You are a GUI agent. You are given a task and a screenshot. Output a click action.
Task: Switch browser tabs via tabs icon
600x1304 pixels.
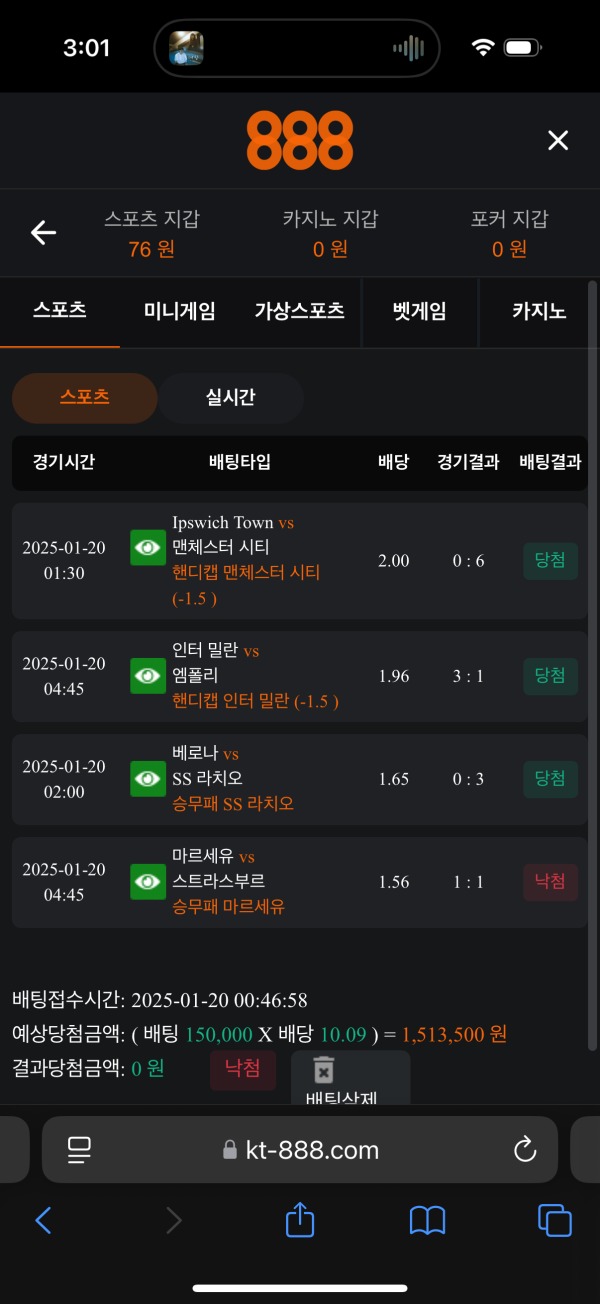pyautogui.click(x=554, y=1220)
